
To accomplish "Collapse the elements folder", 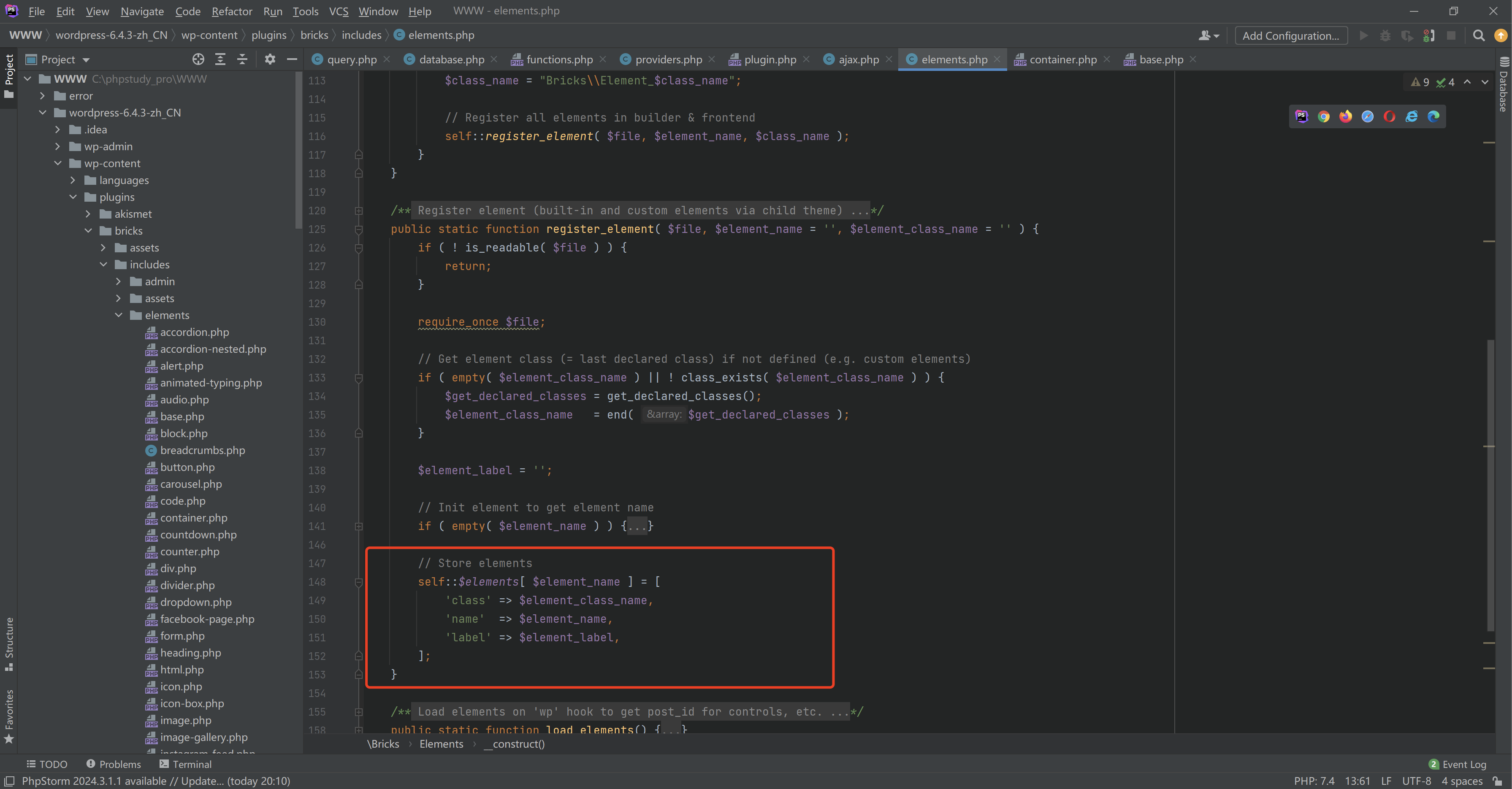I will pyautogui.click(x=119, y=315).
